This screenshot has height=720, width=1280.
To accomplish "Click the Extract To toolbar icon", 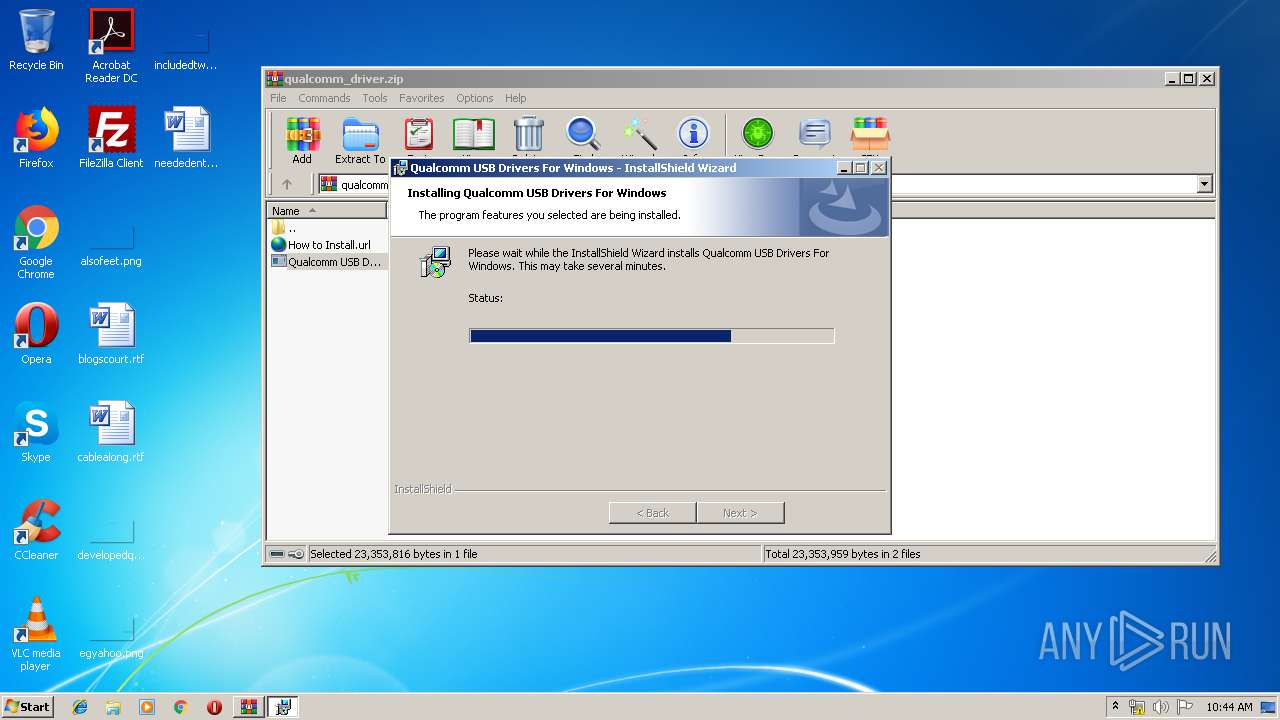I will click(360, 140).
